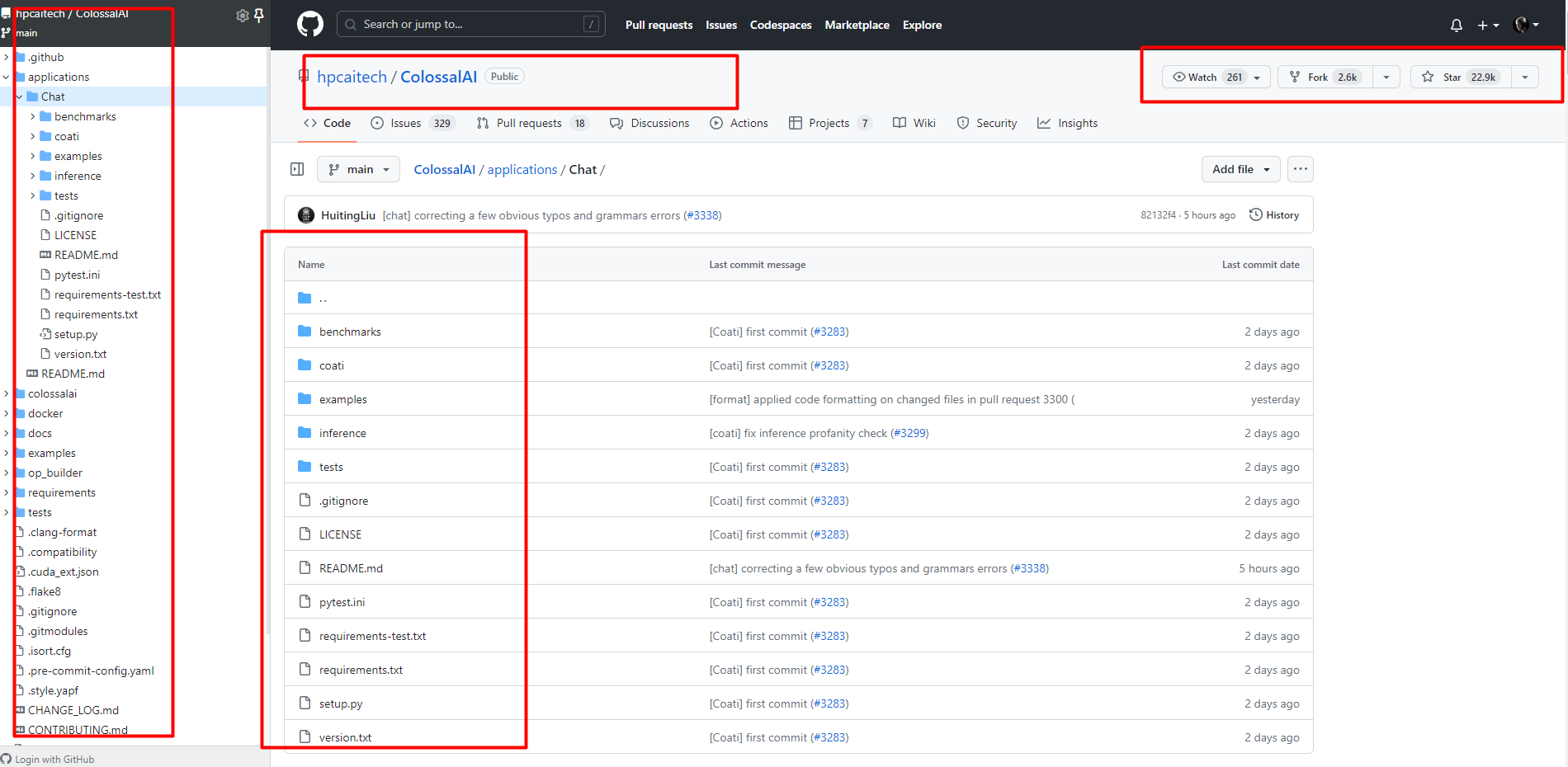Click the repository icon beside hpcaitech
The image size is (1568, 767).
[x=304, y=77]
